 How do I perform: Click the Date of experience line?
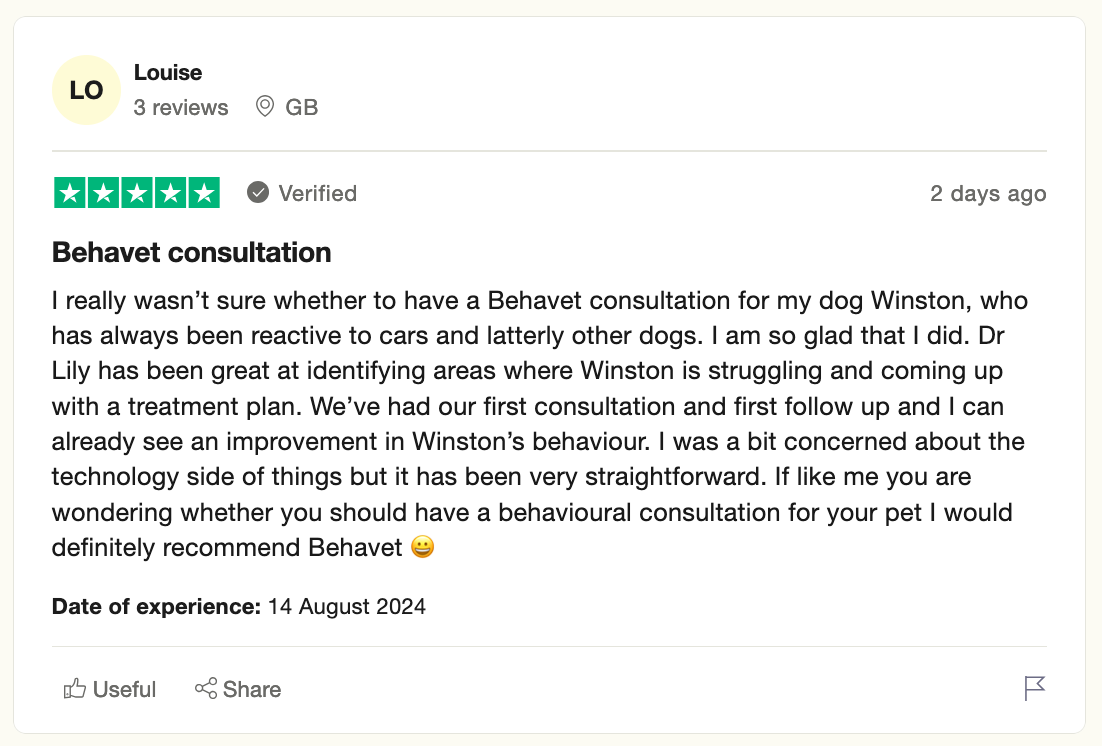(239, 607)
